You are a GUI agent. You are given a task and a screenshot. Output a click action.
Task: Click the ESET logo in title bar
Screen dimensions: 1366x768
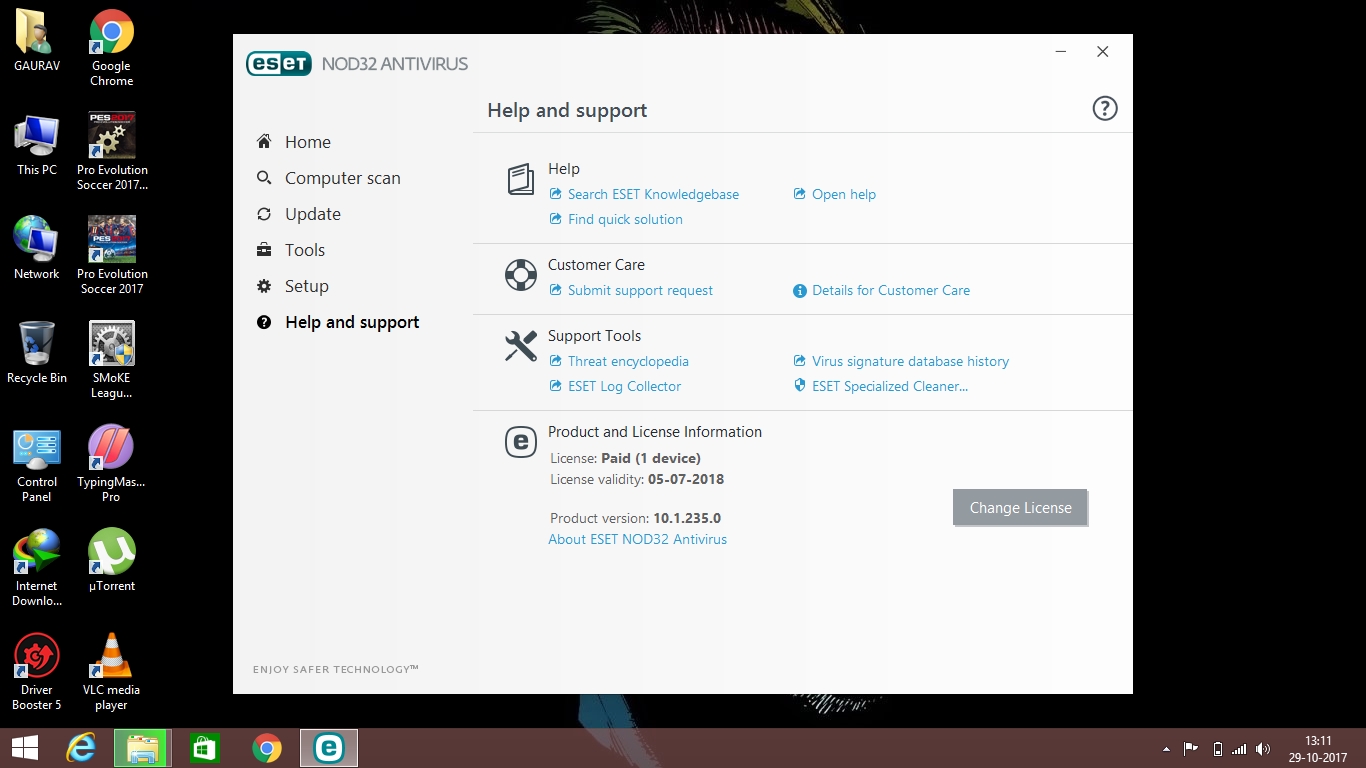(279, 64)
